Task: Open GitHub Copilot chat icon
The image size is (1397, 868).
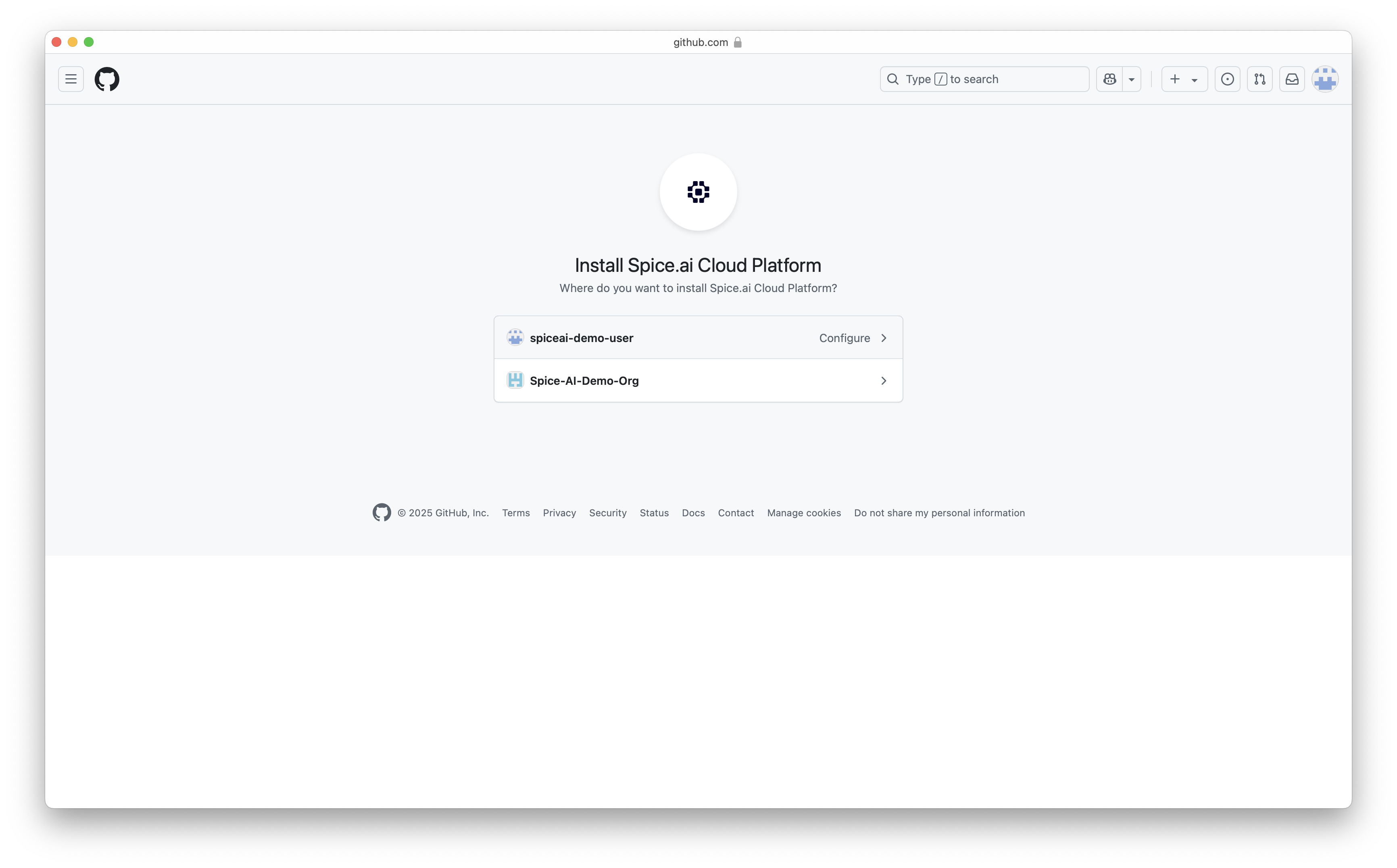Action: (1109, 79)
